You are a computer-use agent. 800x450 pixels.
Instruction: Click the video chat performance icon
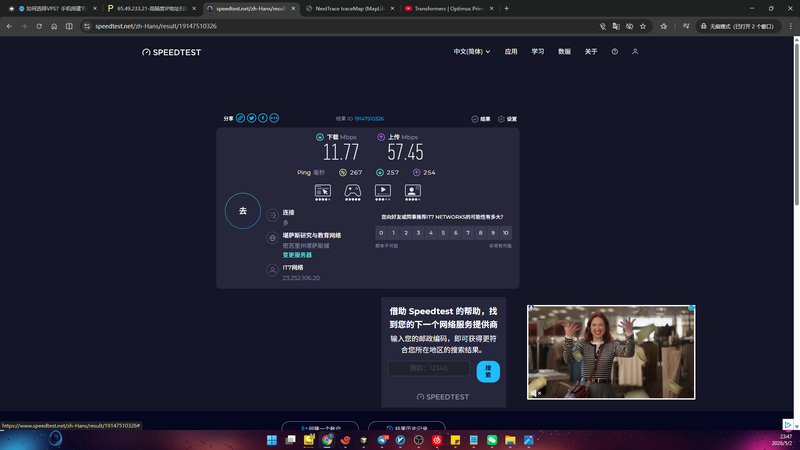[x=413, y=191]
